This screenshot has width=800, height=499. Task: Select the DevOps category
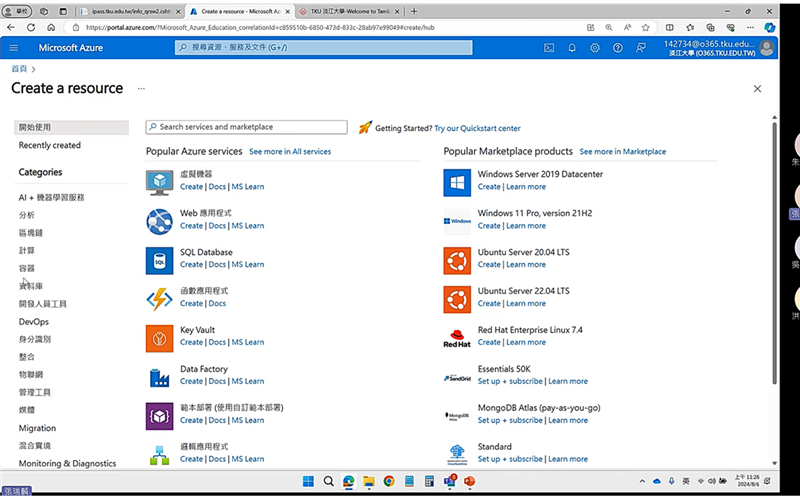(x=33, y=322)
